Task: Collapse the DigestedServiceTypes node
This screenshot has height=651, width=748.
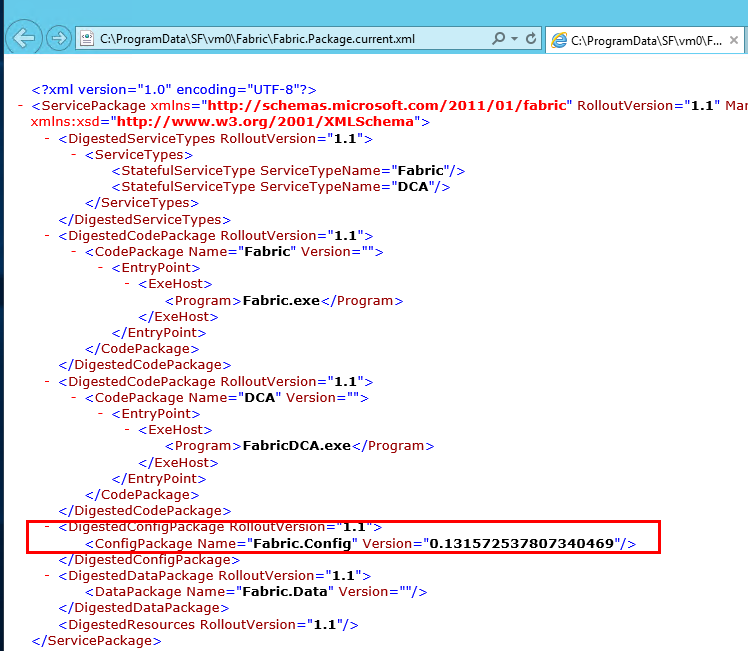Action: [x=47, y=138]
